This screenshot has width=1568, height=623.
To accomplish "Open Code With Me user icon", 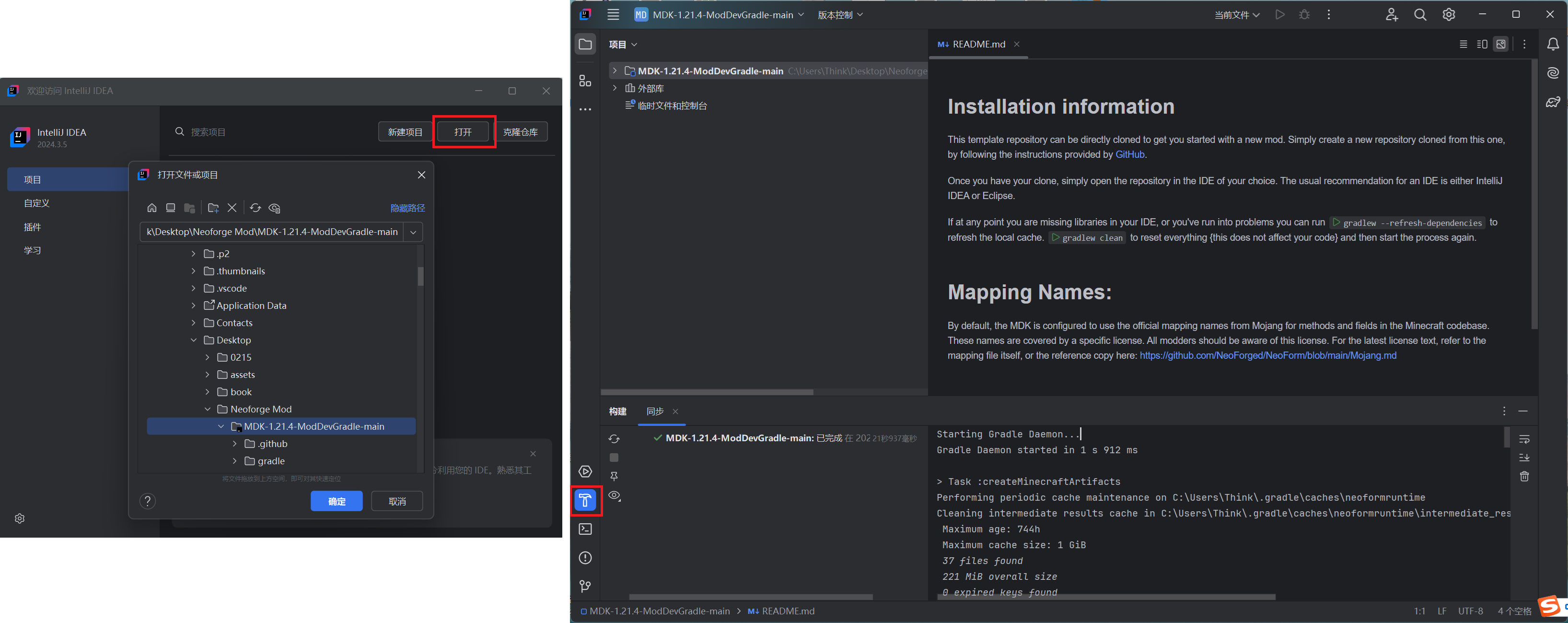I will 1392,14.
